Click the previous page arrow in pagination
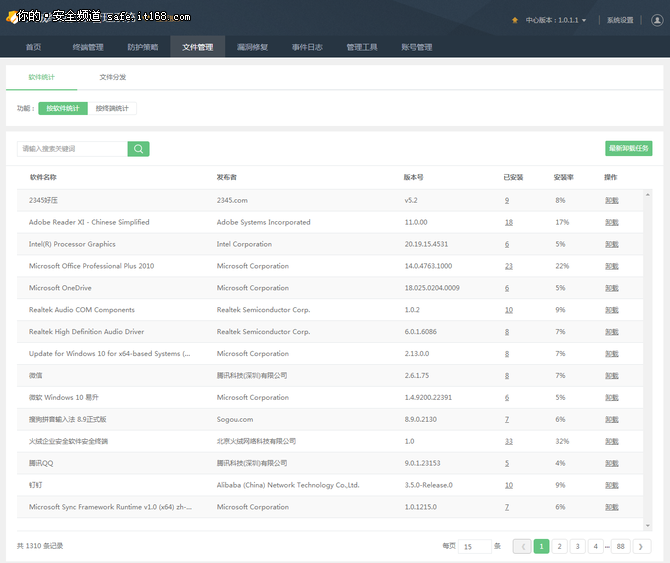The image size is (670, 563). point(522,546)
